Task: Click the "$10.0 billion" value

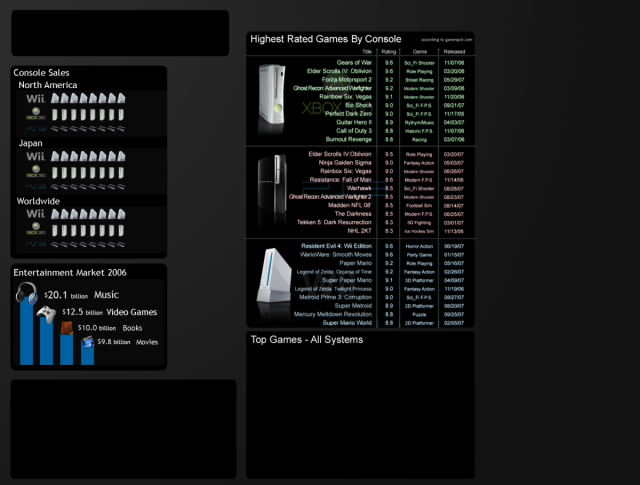Action: pos(97,328)
